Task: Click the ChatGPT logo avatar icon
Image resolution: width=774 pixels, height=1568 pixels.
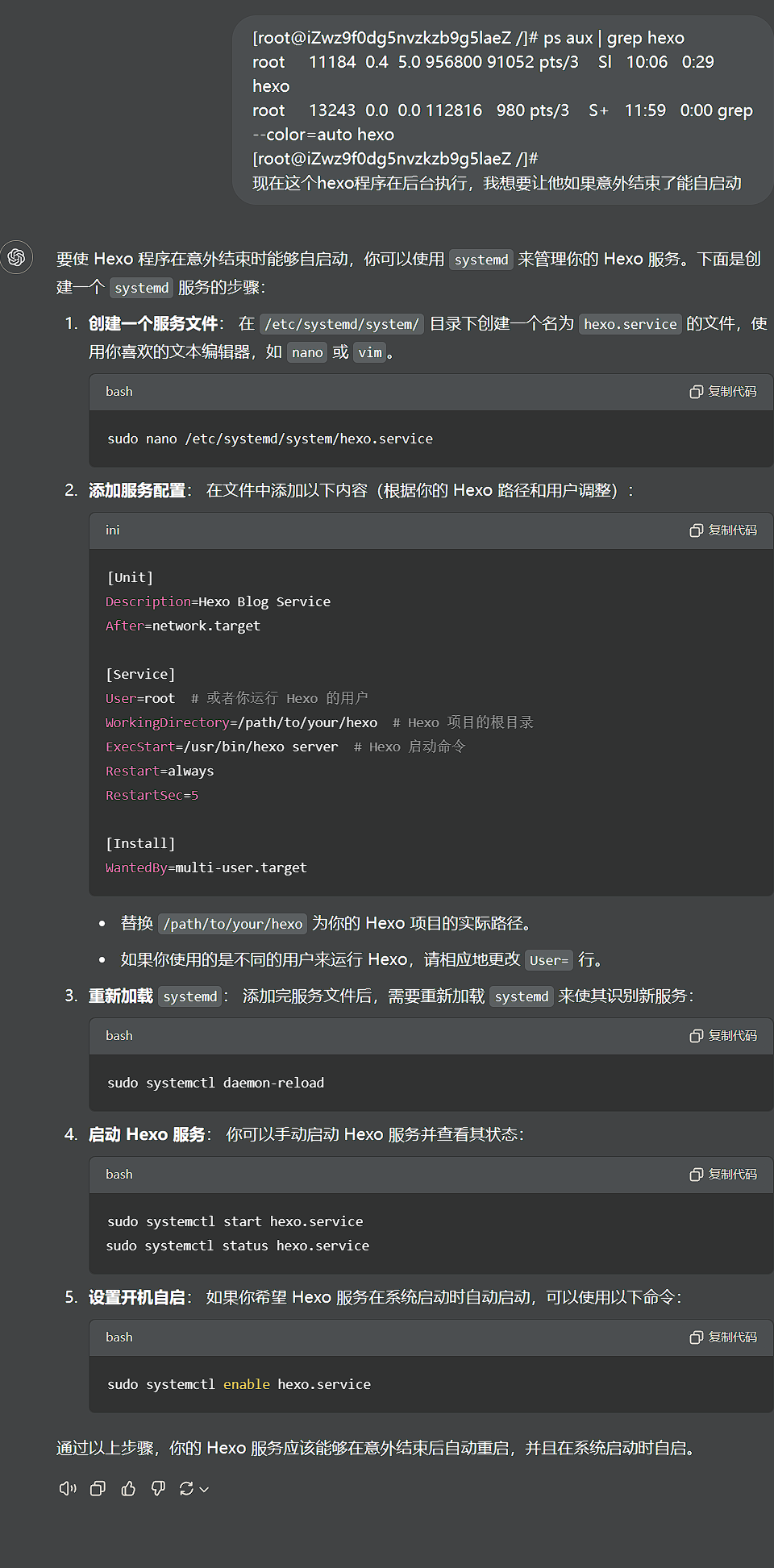Action: tap(16, 257)
